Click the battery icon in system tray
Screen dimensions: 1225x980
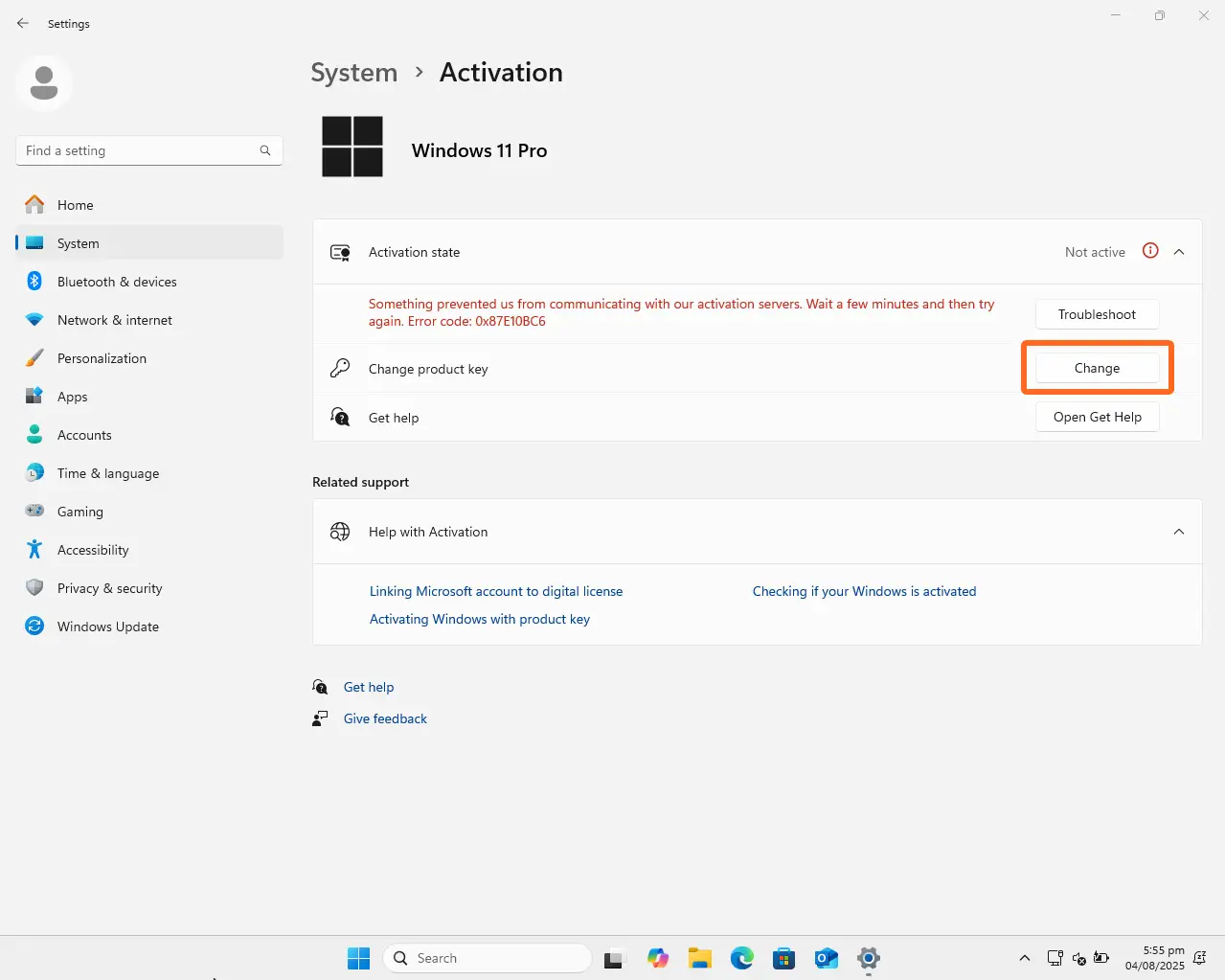1101,958
